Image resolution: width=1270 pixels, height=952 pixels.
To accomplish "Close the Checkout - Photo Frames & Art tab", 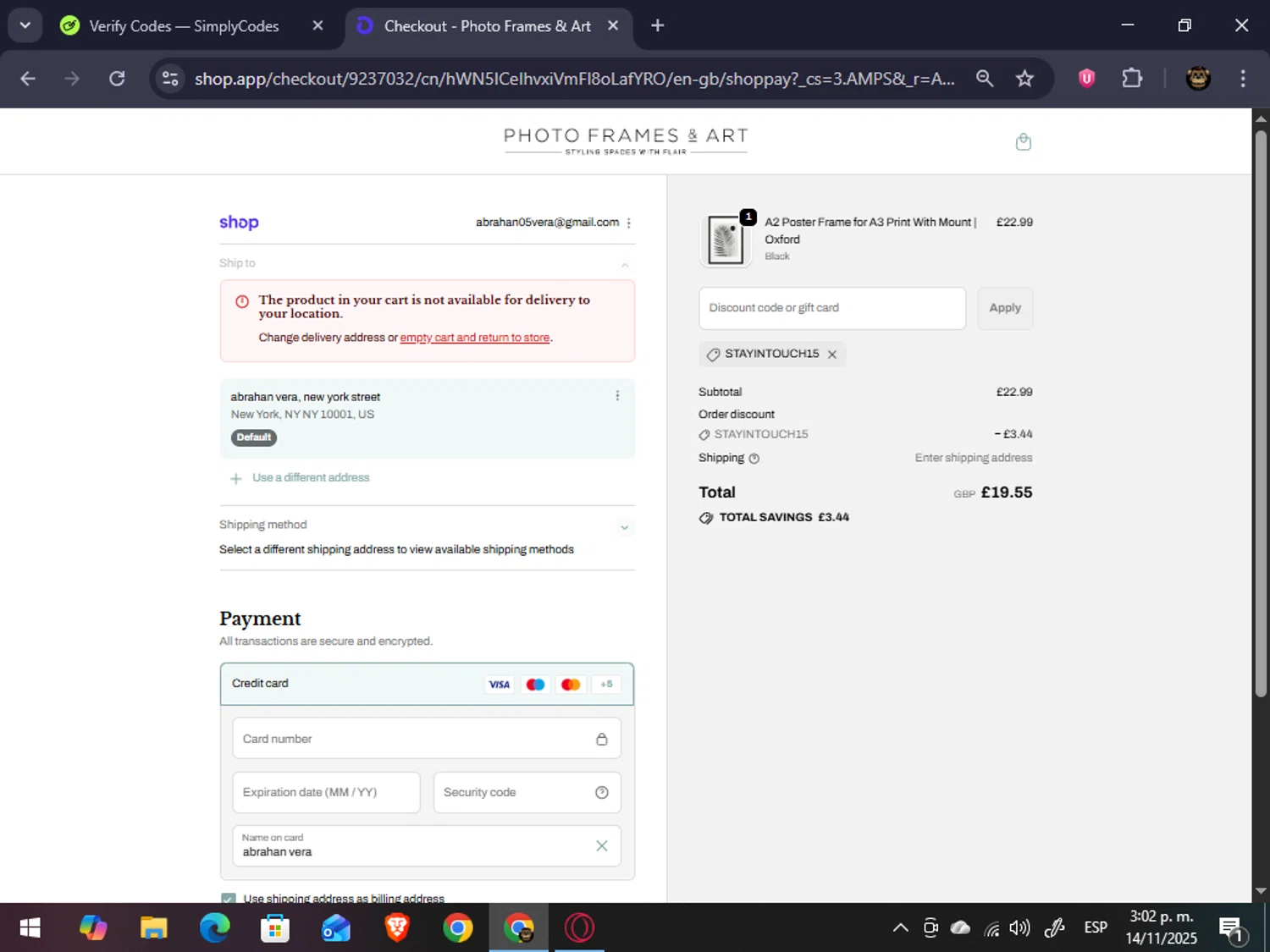I will click(613, 26).
